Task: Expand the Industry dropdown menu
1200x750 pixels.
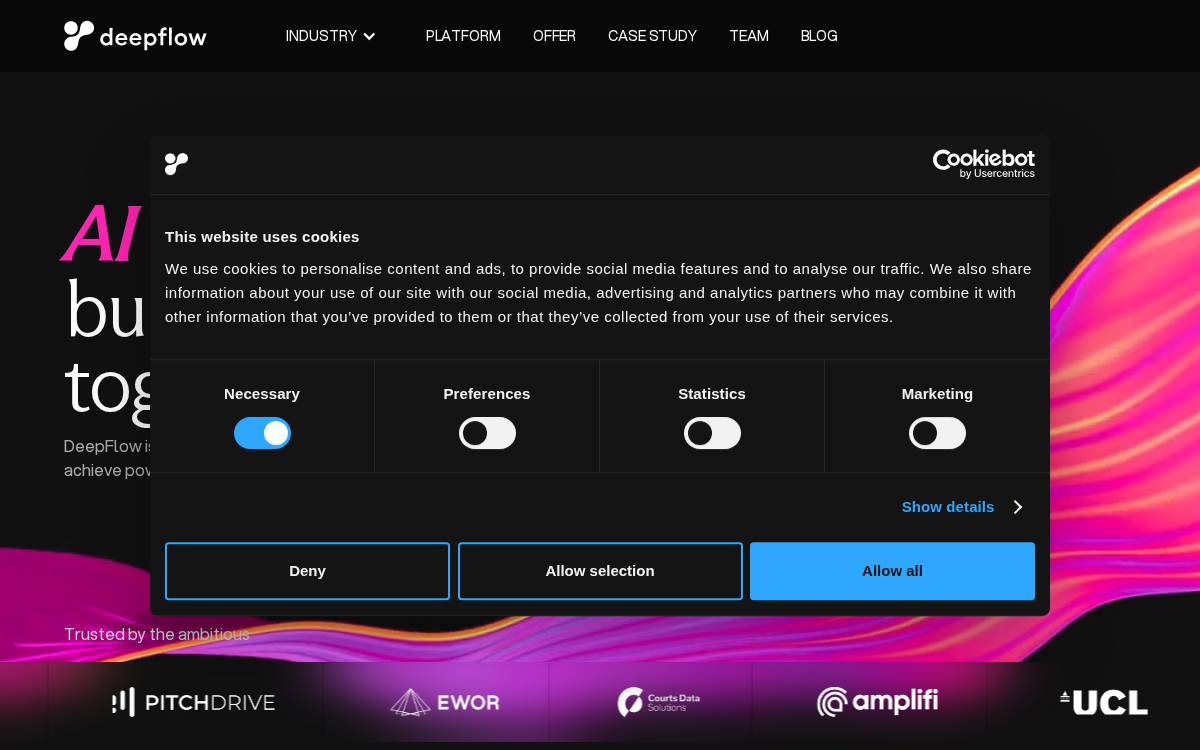Action: tap(330, 36)
